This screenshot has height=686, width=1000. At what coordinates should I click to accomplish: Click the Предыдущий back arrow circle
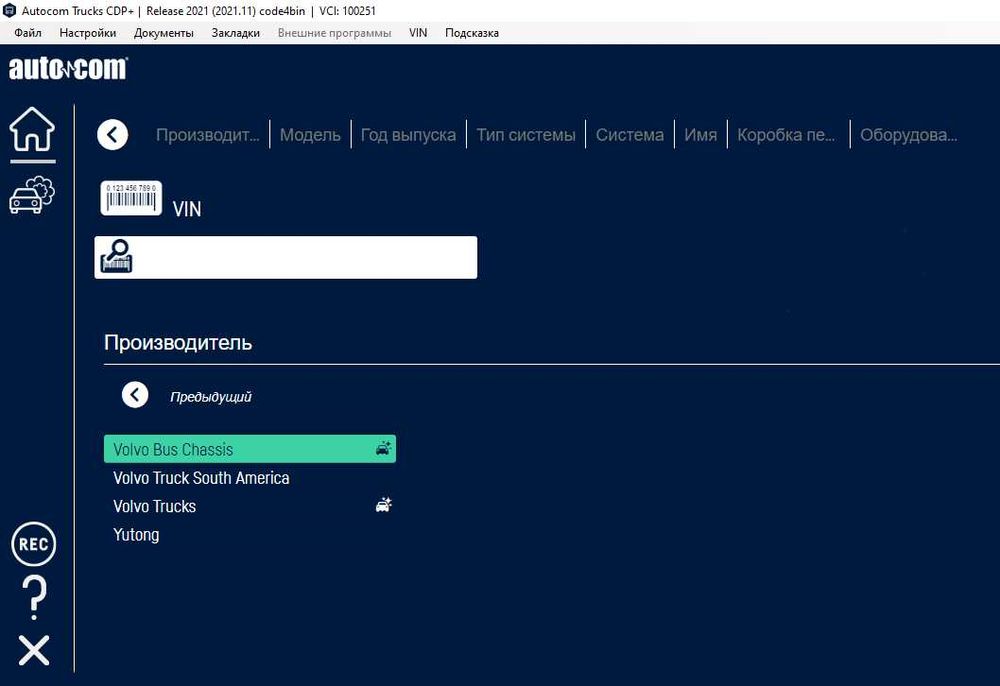coord(135,395)
